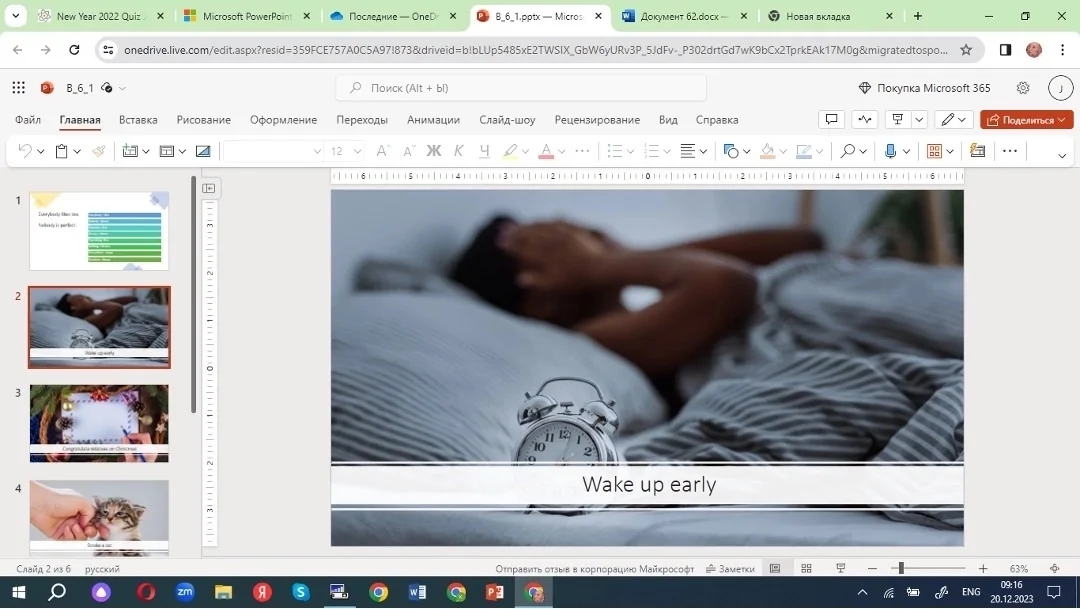
Task: Open the Comments speech bubble icon
Action: [x=831, y=119]
